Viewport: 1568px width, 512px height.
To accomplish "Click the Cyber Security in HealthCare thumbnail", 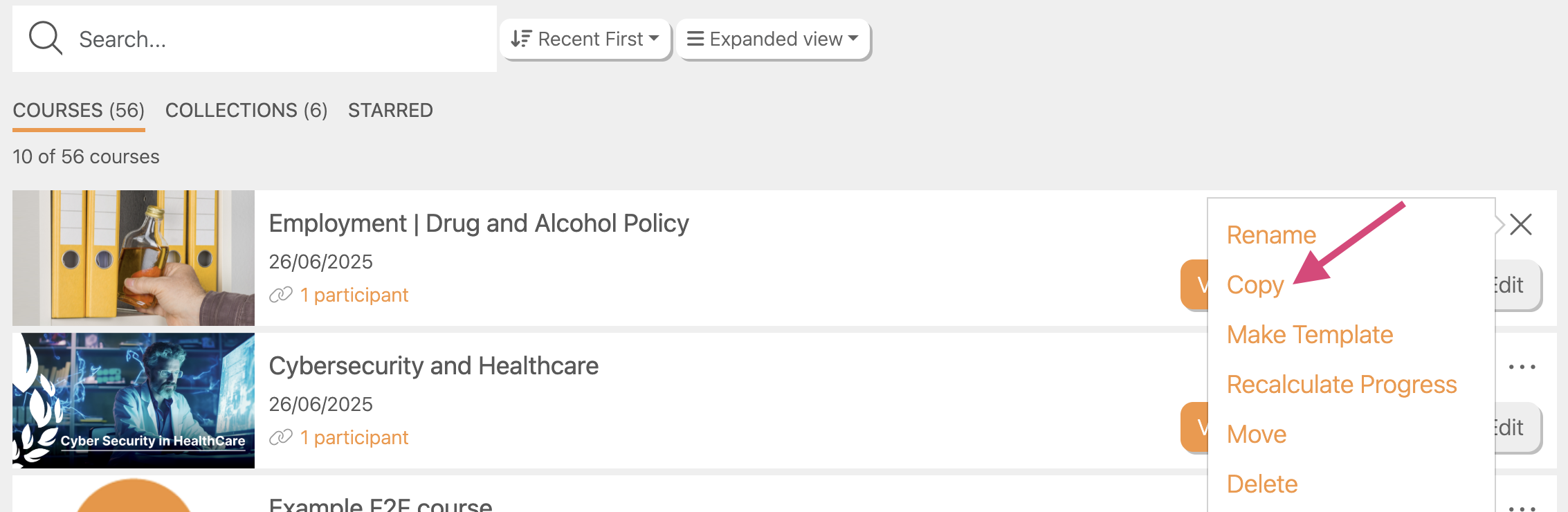I will [134, 401].
